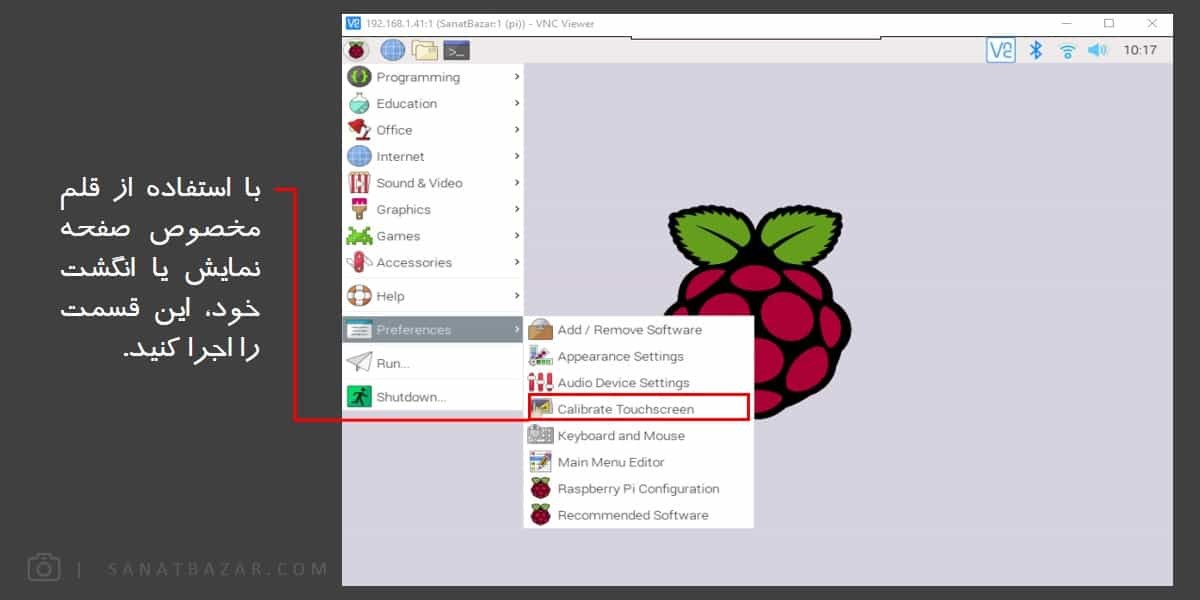Expand the Games submenu arrow
This screenshot has height=600, width=1200.
(517, 236)
